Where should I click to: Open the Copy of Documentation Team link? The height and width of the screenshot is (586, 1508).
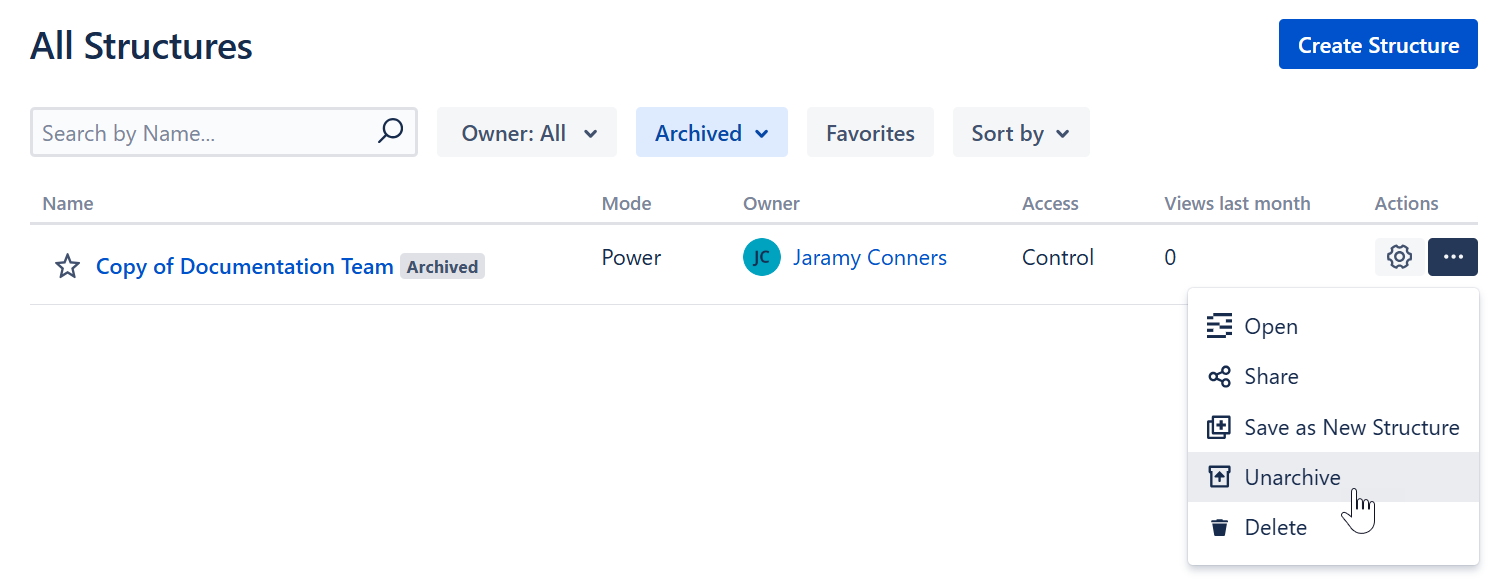coord(244,267)
